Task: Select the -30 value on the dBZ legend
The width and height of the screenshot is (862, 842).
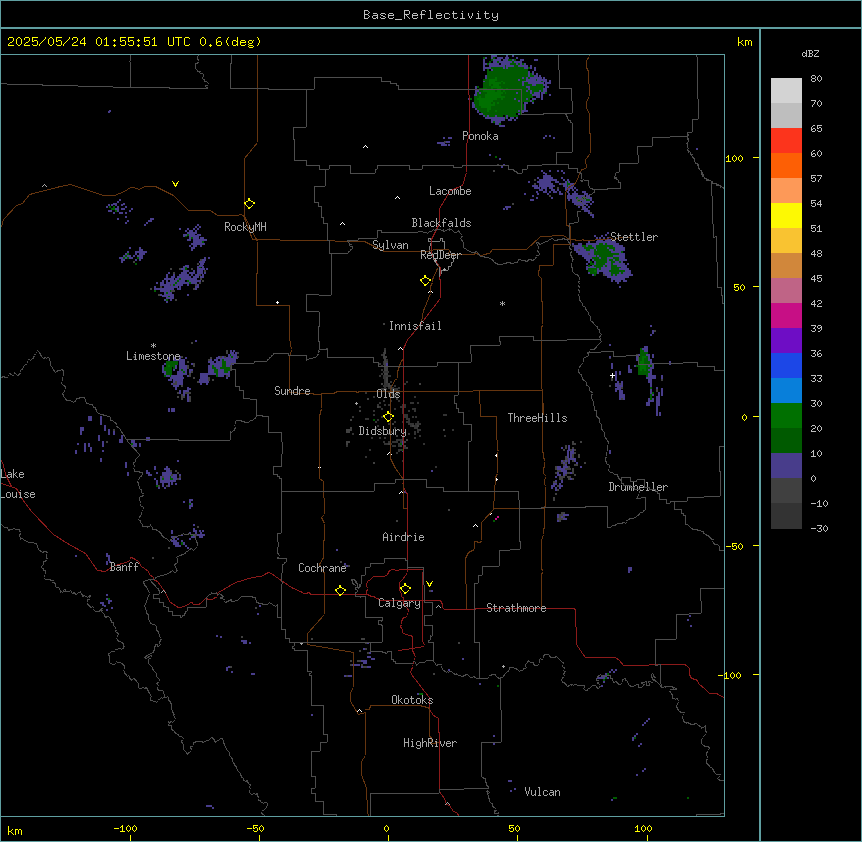Action: [819, 529]
